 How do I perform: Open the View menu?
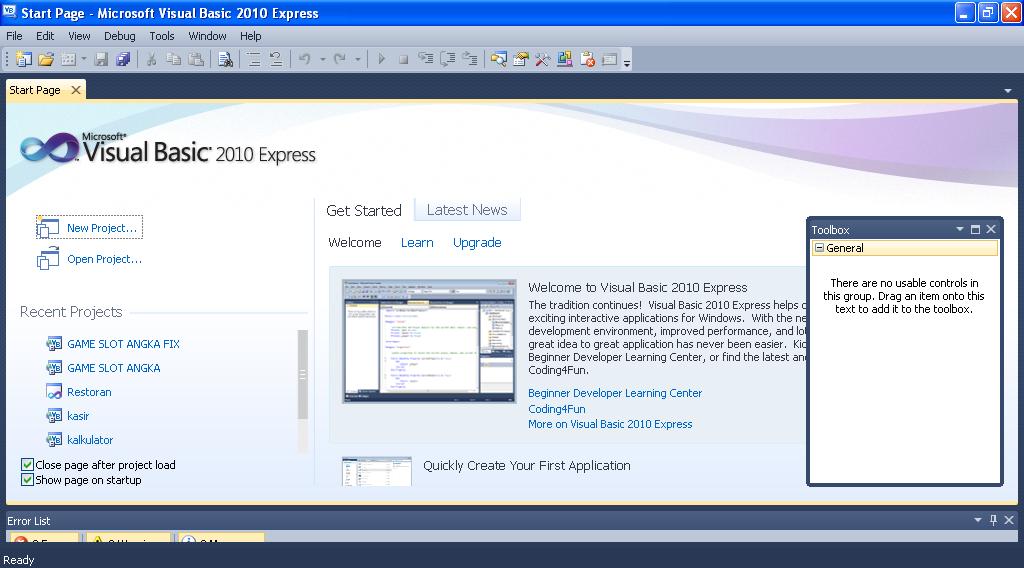click(79, 36)
